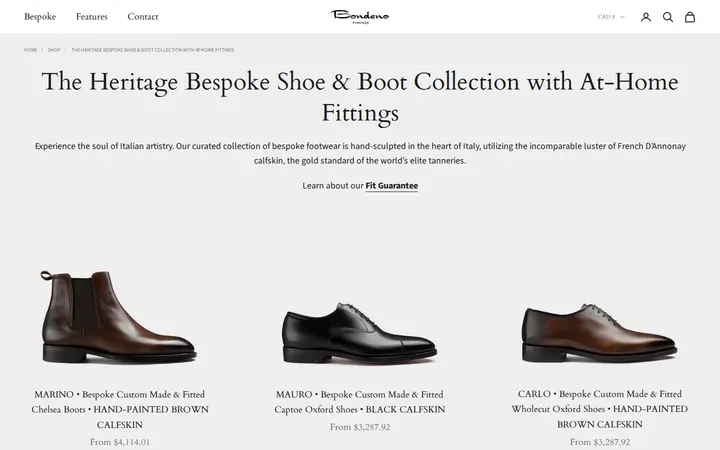
Task: Open the account login icon
Action: (x=646, y=17)
